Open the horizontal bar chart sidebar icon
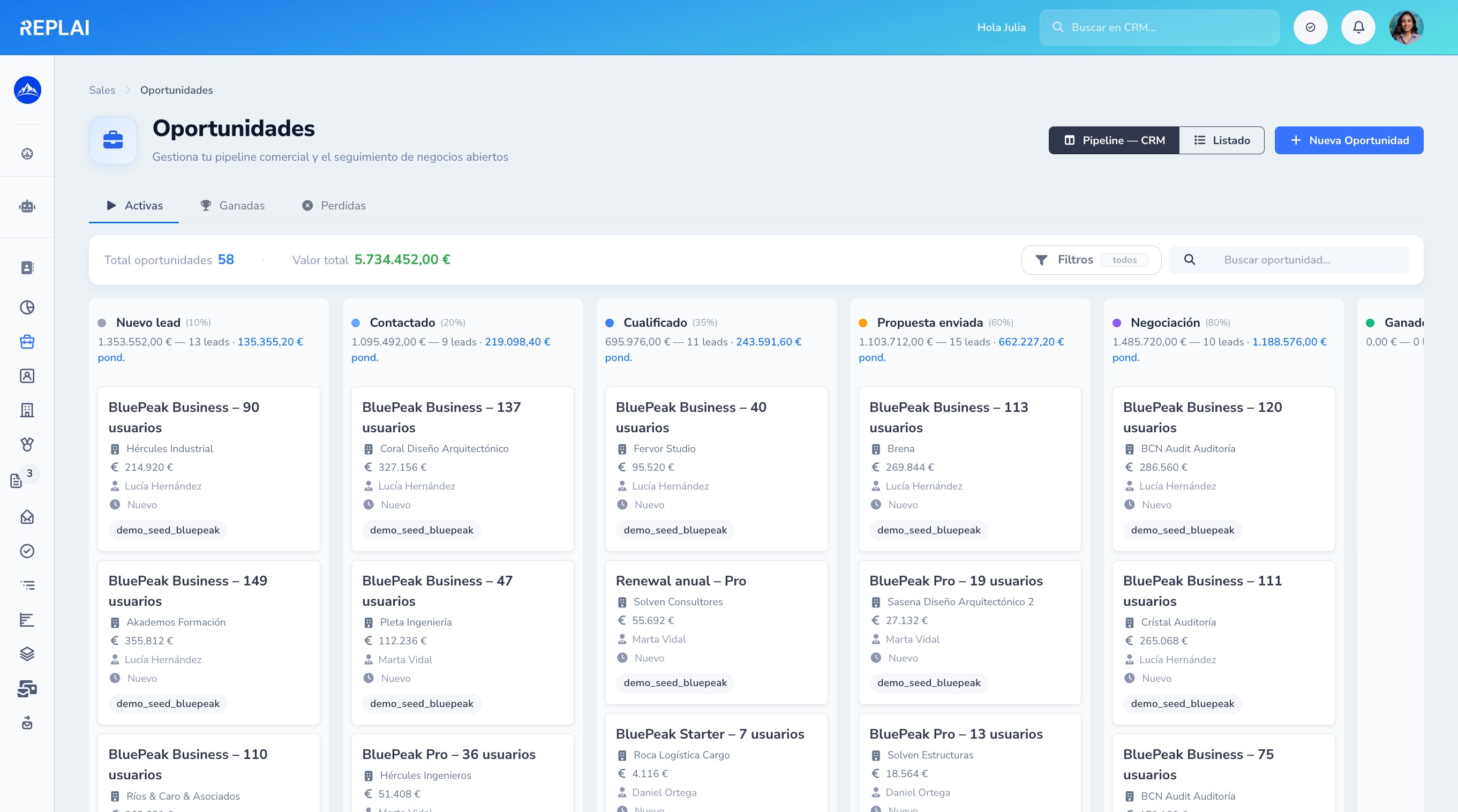This screenshot has height=812, width=1458. [x=27, y=620]
